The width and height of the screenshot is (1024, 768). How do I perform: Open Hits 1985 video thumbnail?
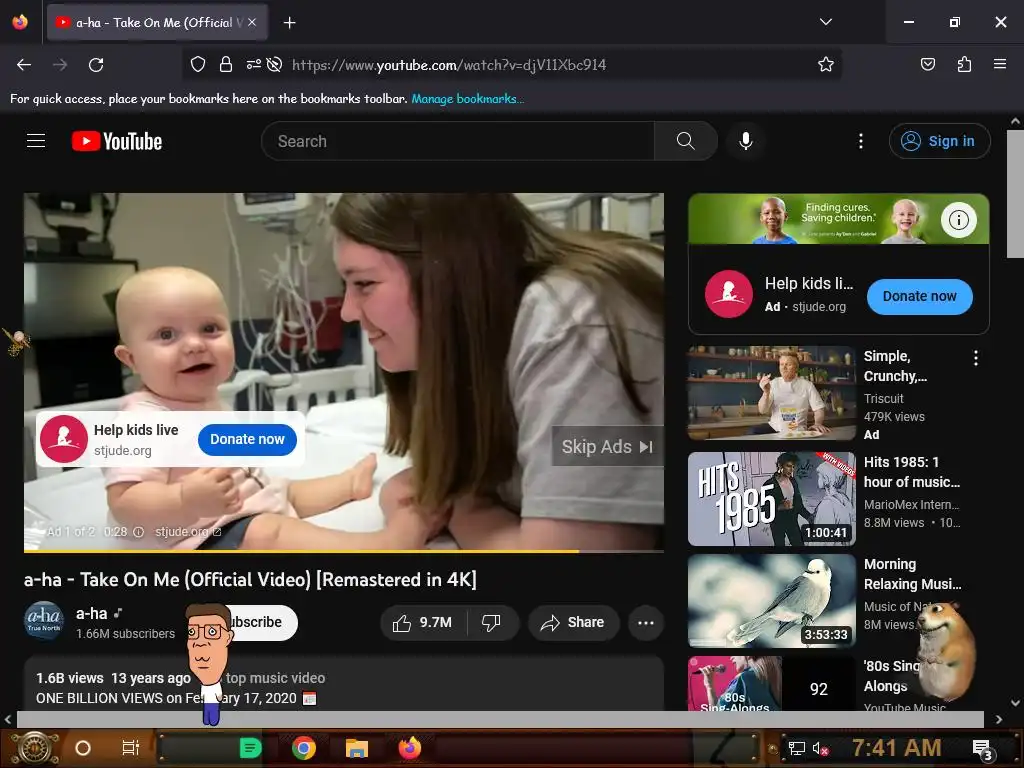(771, 499)
